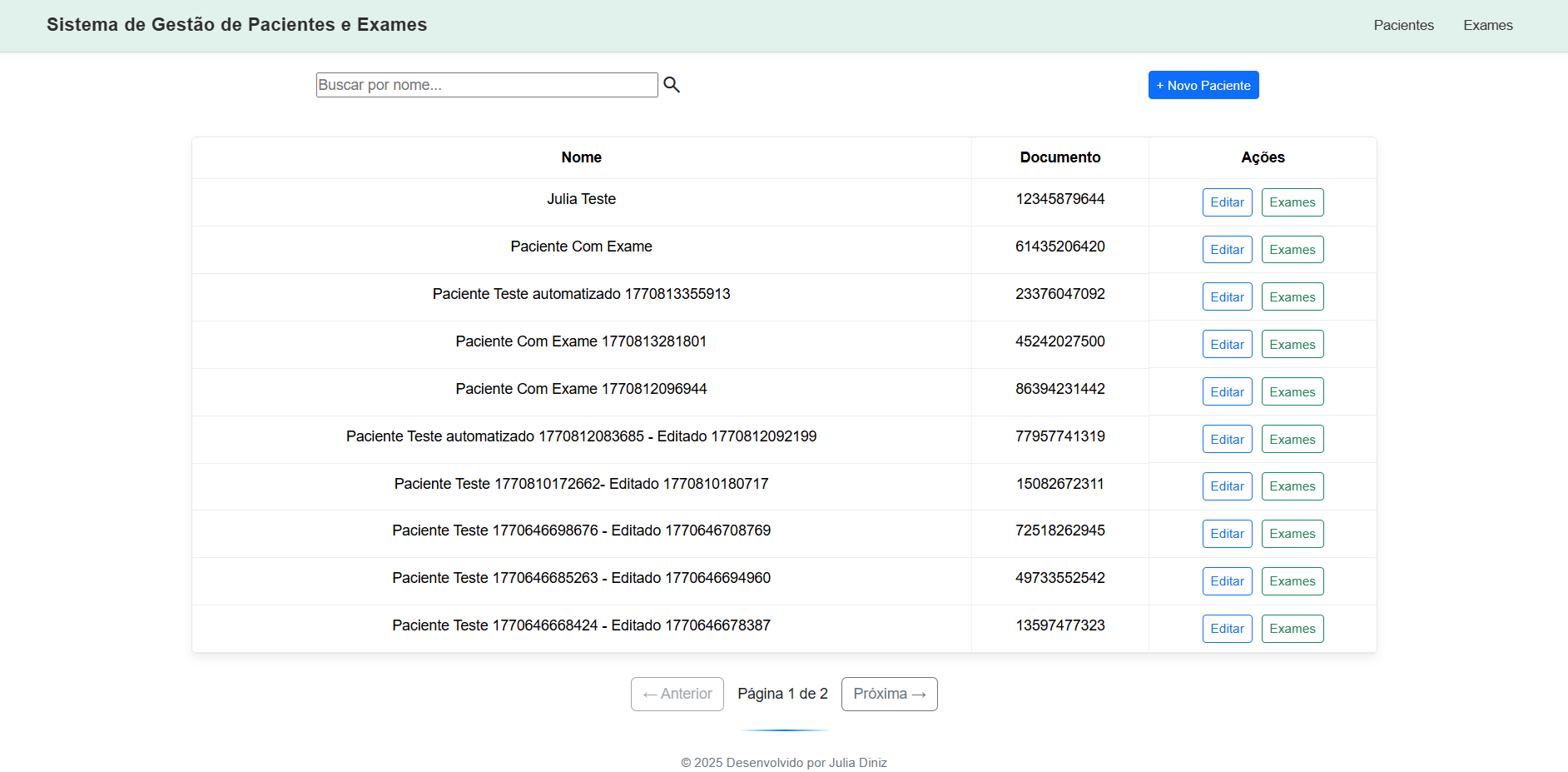
Task: Click Editar for document 72518262945
Action: pyautogui.click(x=1227, y=534)
